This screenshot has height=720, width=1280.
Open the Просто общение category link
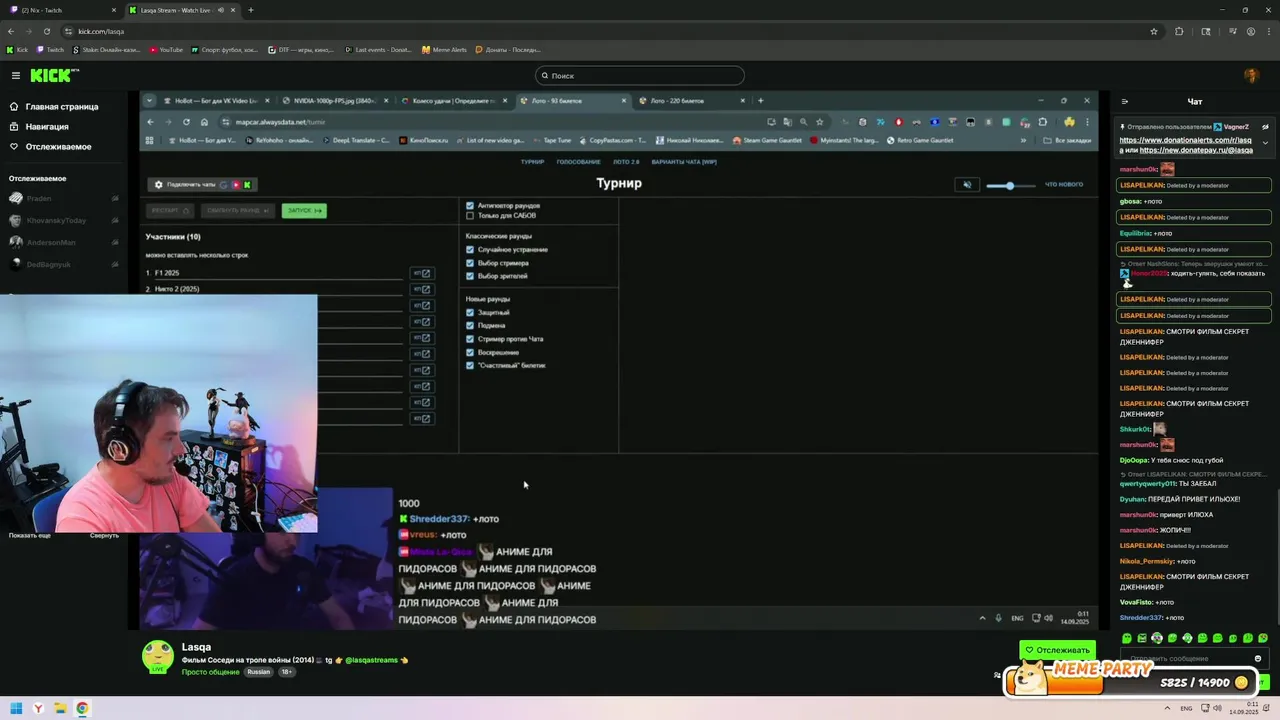click(210, 672)
